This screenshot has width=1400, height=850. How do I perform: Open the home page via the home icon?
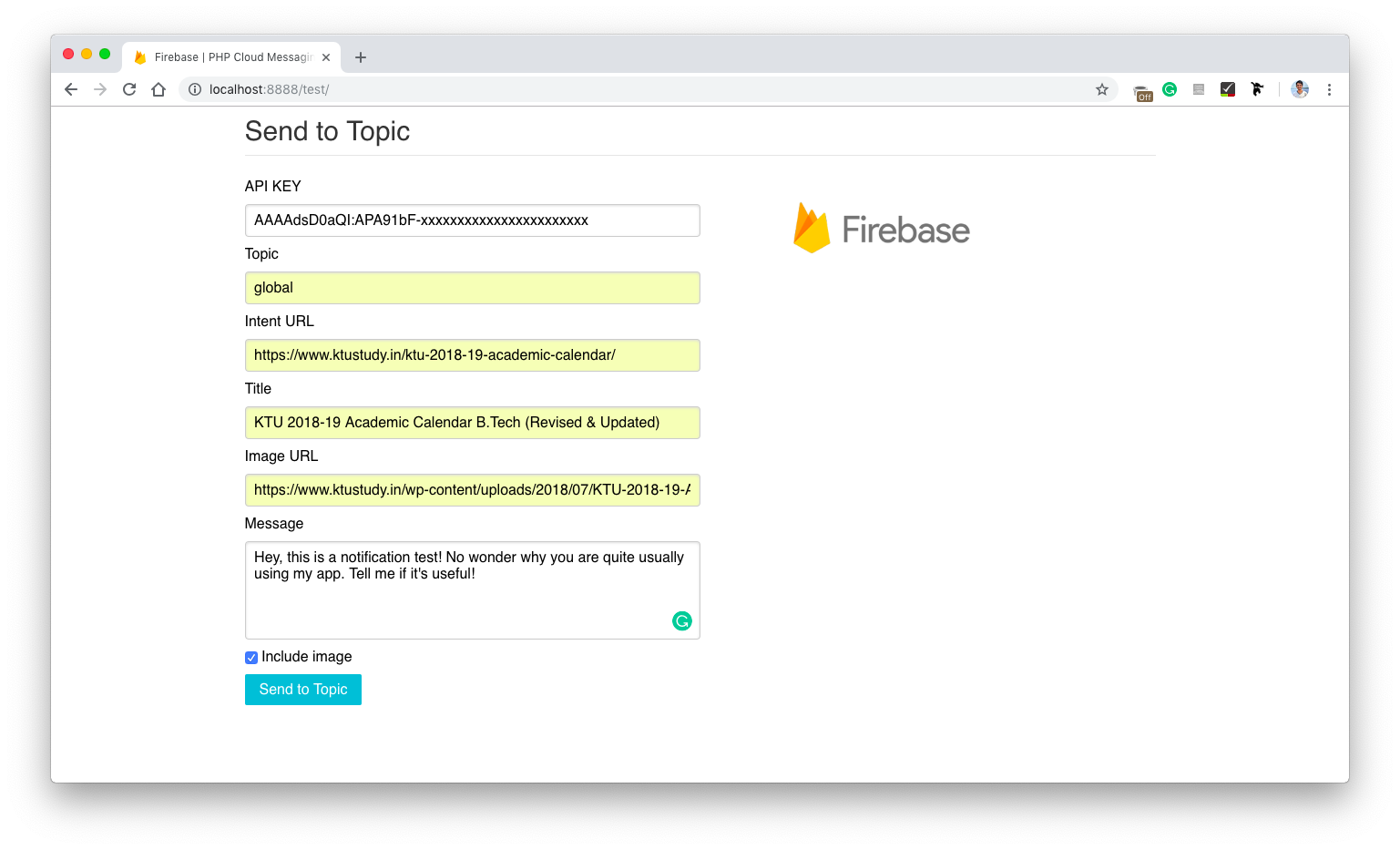point(159,89)
